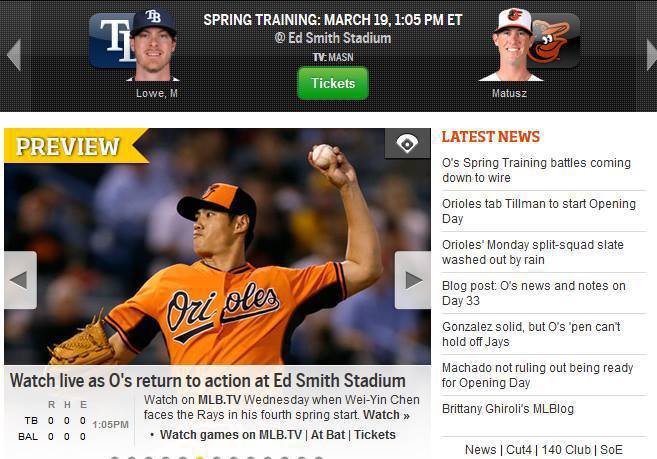Open 'Machado not ruling out being ready' article
The height and width of the screenshot is (459, 657).
[x=538, y=375]
